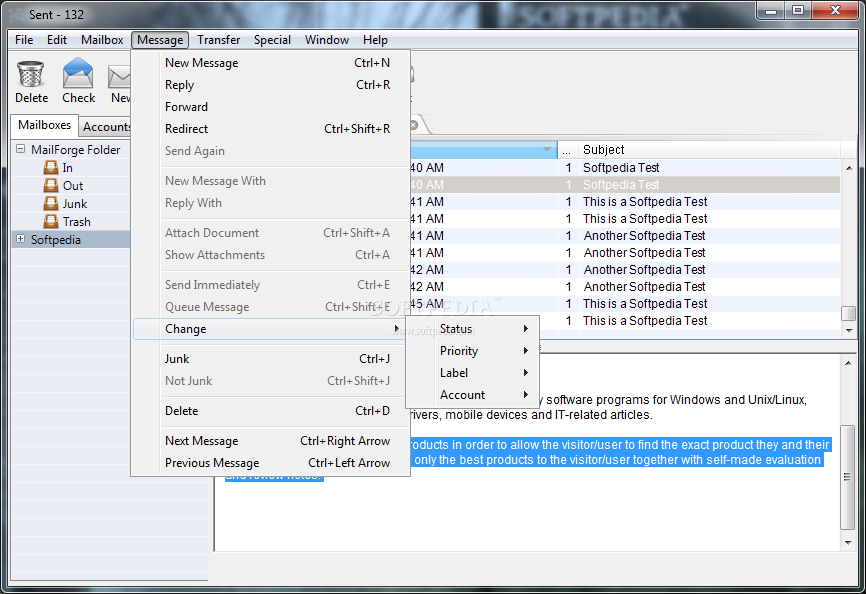Select first This is a Softpedia Test row
The image size is (866, 594).
[625, 201]
